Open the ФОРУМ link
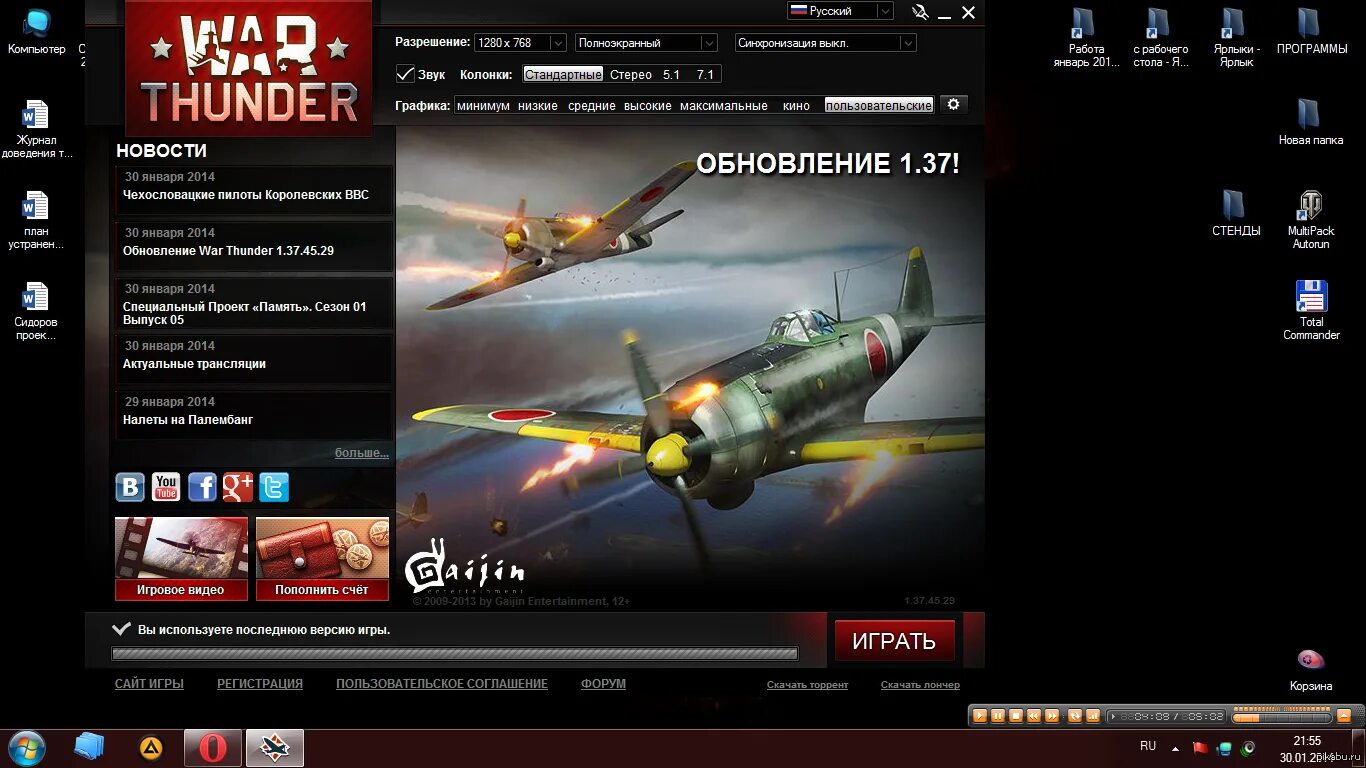The height and width of the screenshot is (768, 1366). click(x=603, y=684)
